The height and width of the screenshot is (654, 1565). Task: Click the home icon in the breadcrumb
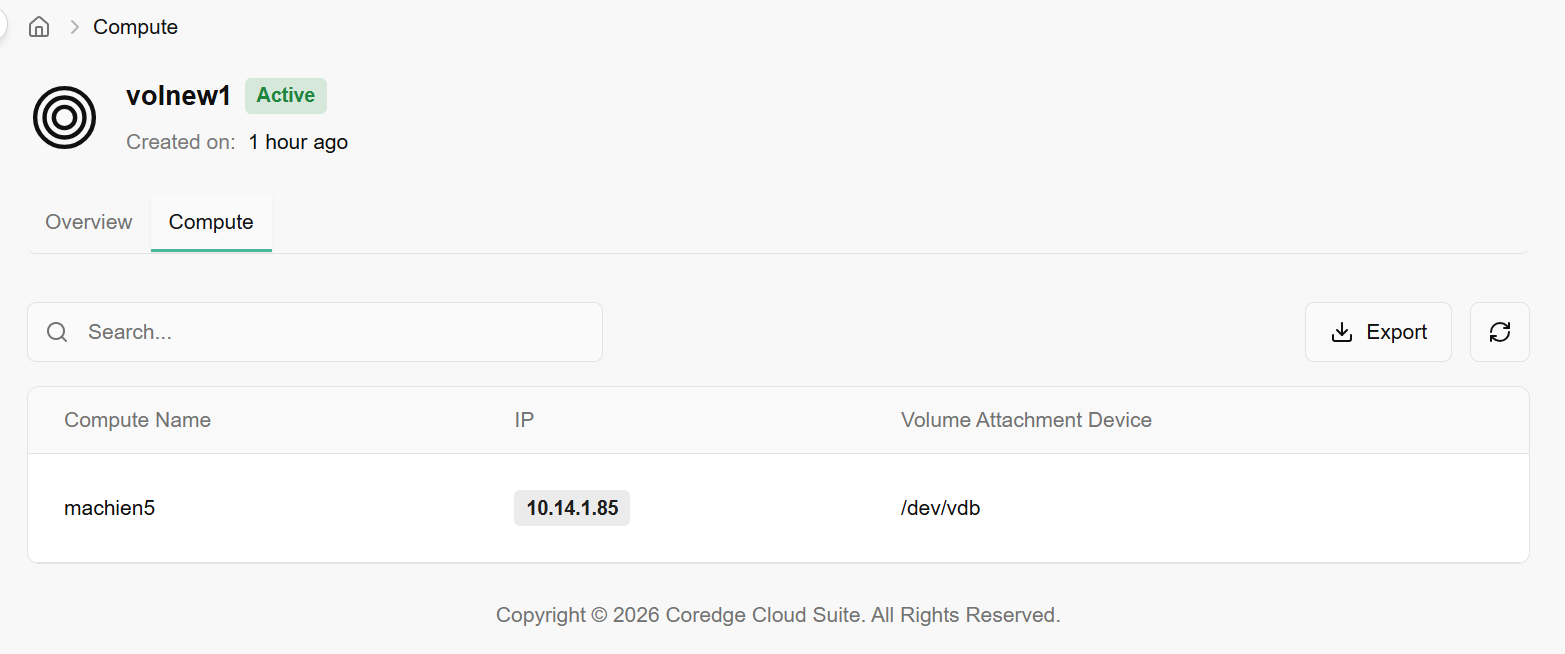click(x=39, y=27)
